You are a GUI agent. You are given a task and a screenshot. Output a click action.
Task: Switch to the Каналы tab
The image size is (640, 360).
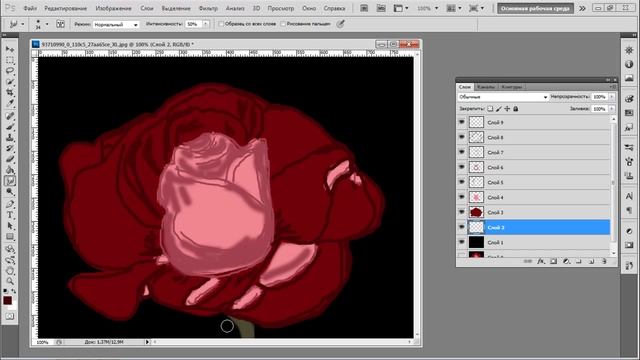(x=486, y=87)
